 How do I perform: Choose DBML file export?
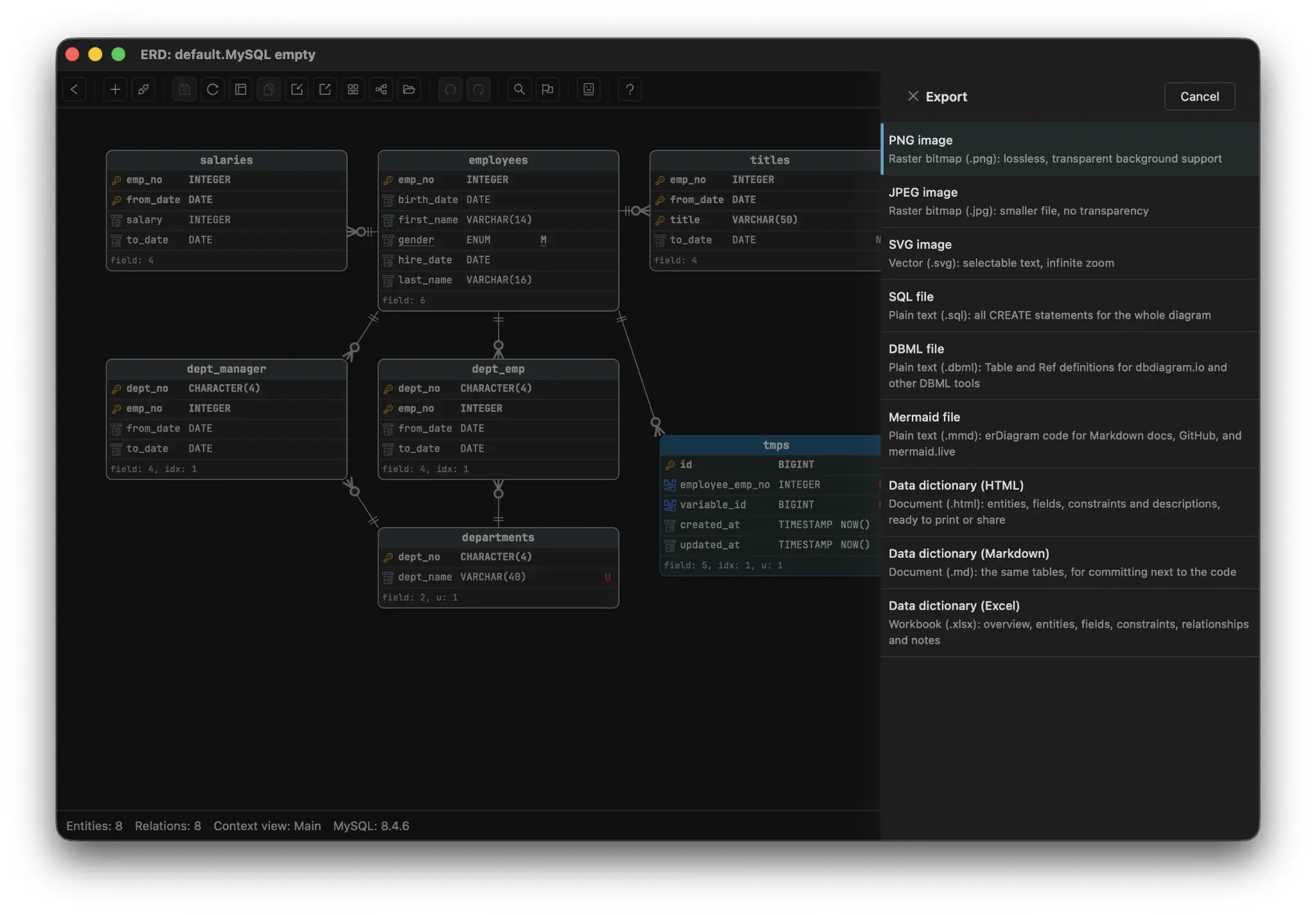point(1070,366)
